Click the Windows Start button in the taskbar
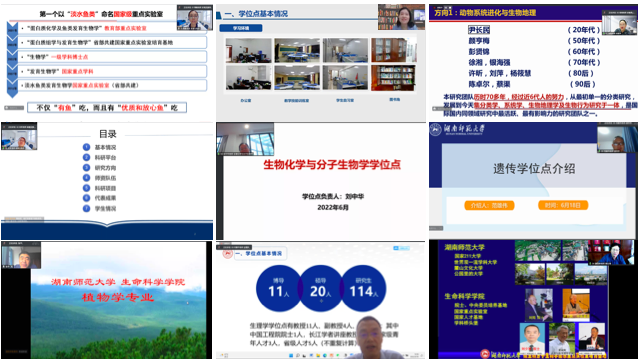This screenshot has height=363, width=640. [291, 356]
